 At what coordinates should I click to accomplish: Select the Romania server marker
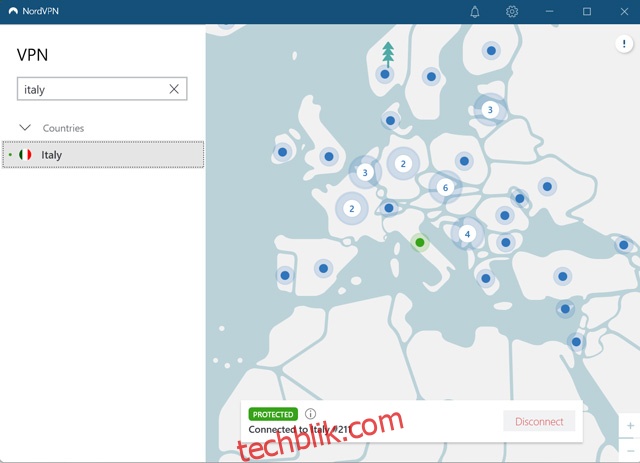coord(505,215)
